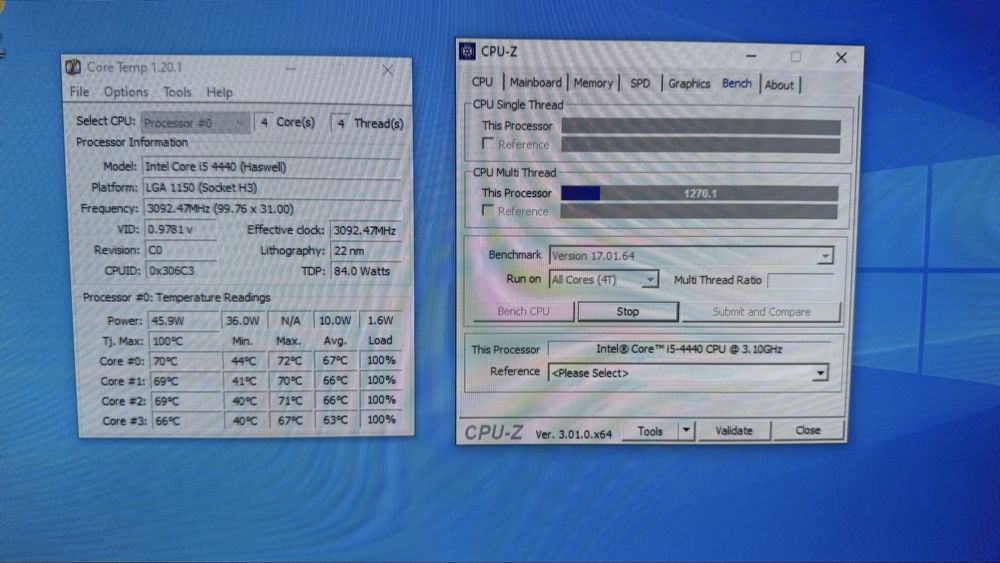Screen dimensions: 1000x563
Task: Click the Submit and Compare button
Action: (x=761, y=312)
